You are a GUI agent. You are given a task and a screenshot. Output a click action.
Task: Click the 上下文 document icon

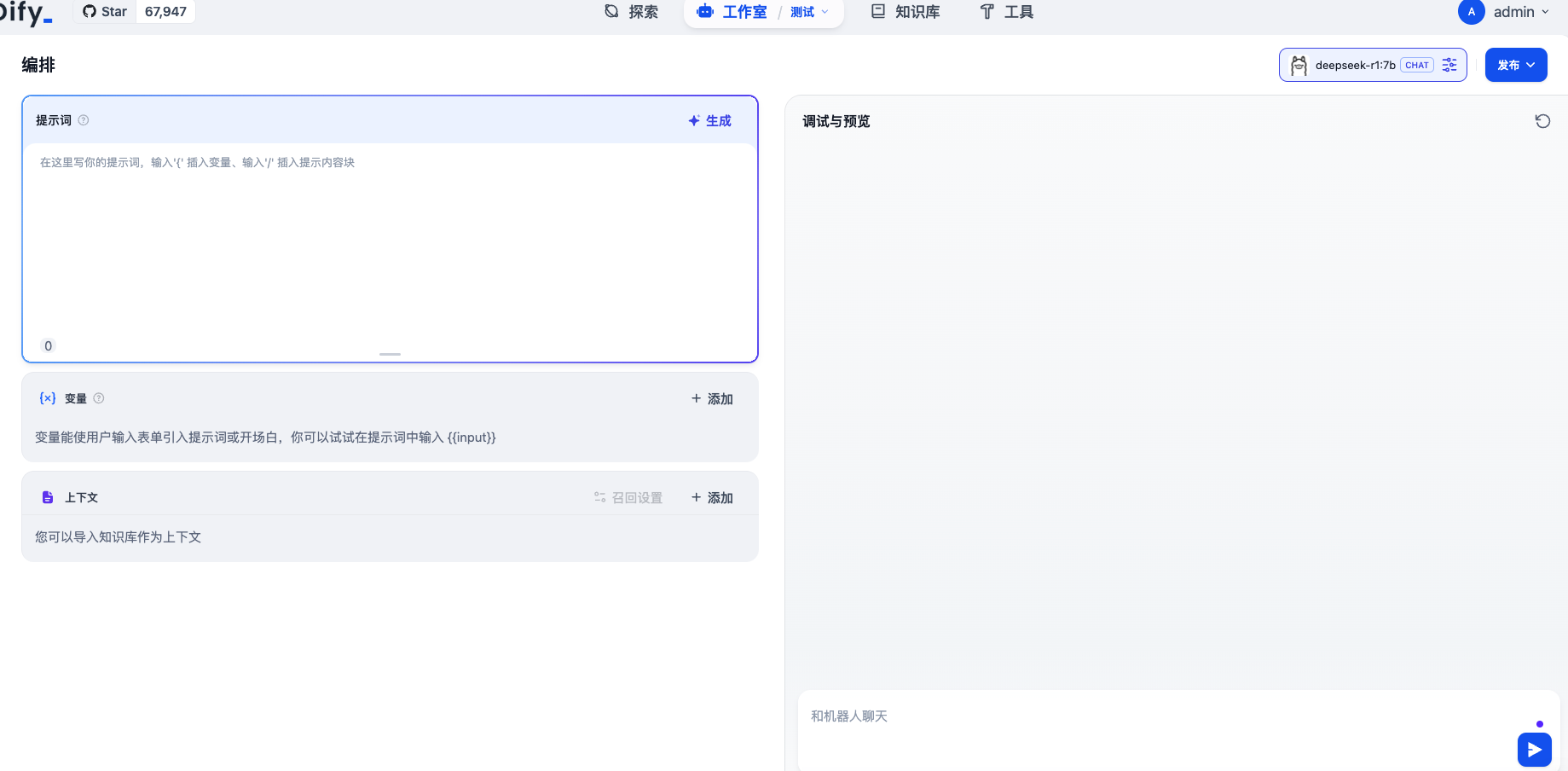tap(47, 496)
